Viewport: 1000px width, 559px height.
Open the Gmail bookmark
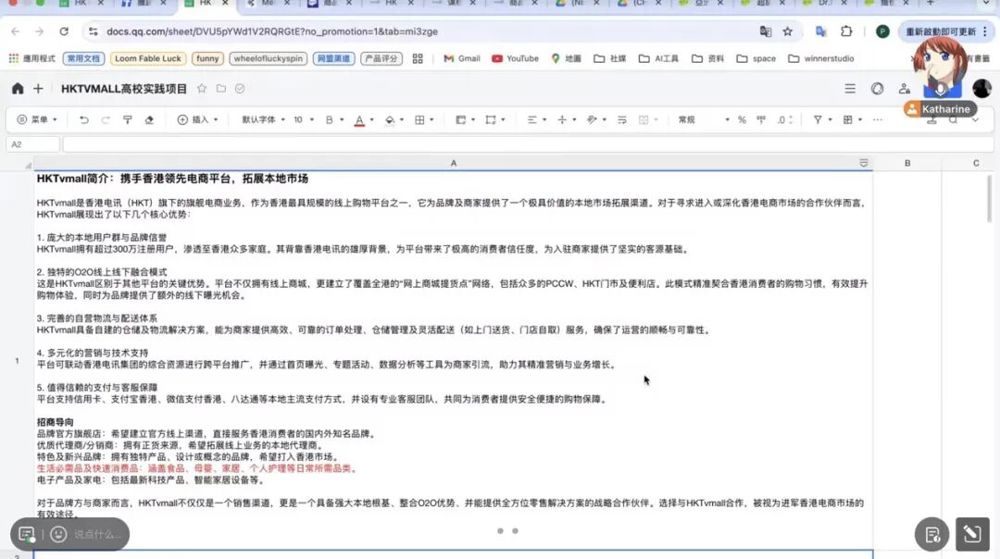[x=462, y=59]
